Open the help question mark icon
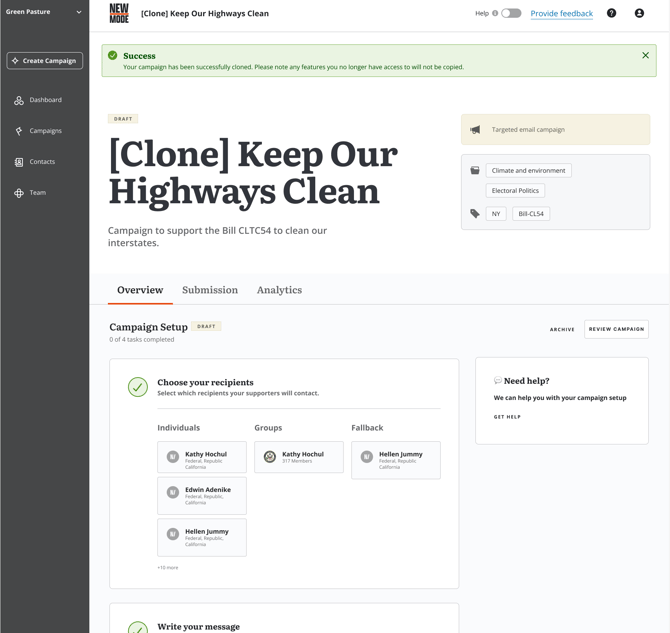This screenshot has width=670, height=633. [611, 13]
